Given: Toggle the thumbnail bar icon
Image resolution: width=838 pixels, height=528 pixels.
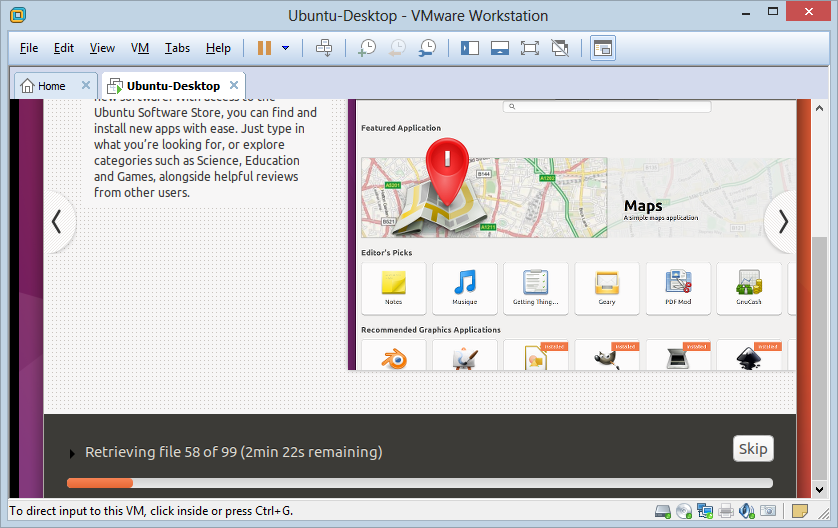Looking at the screenshot, I should pyautogui.click(x=500, y=48).
